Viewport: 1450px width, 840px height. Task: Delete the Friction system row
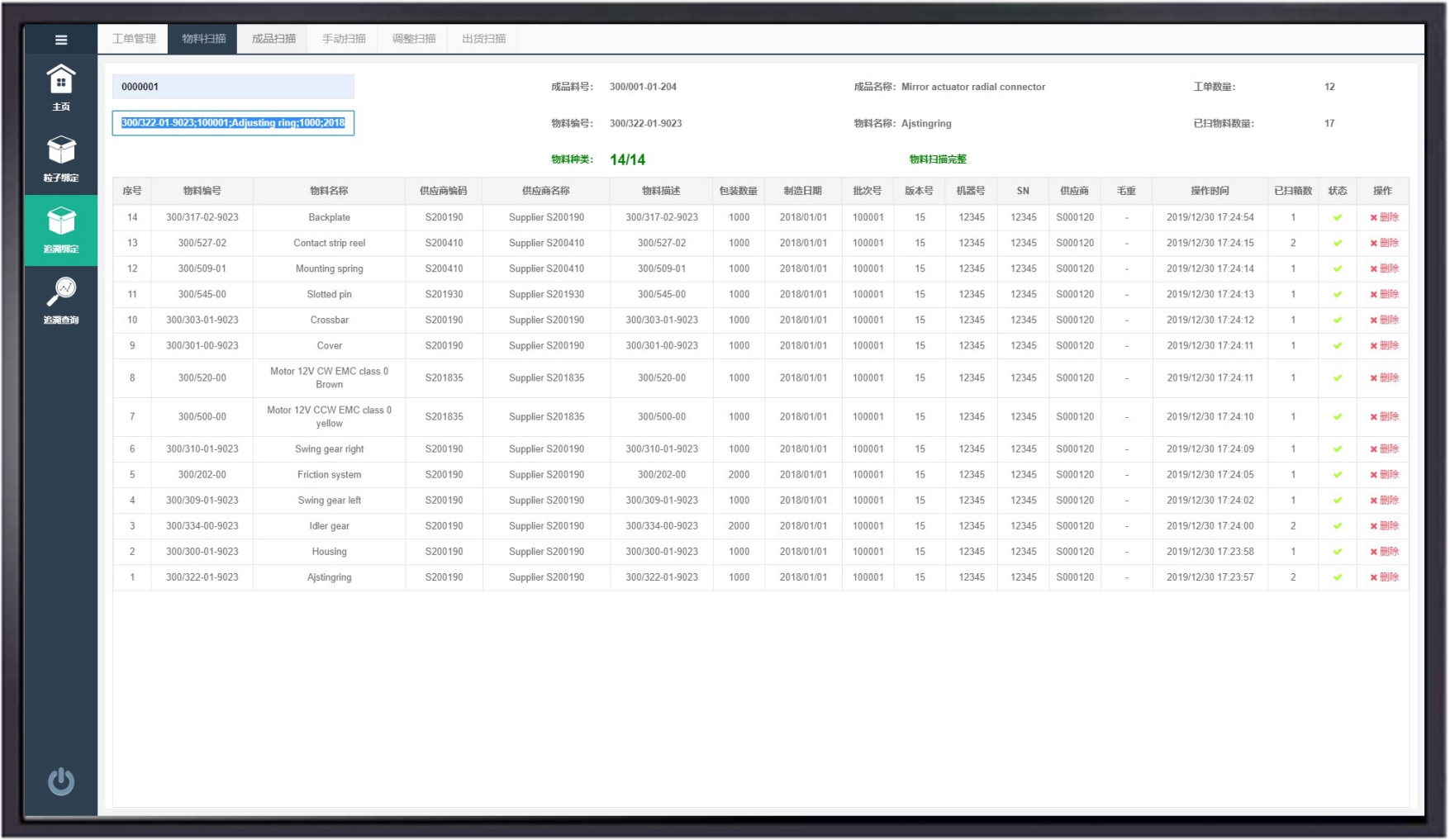[x=1385, y=474]
